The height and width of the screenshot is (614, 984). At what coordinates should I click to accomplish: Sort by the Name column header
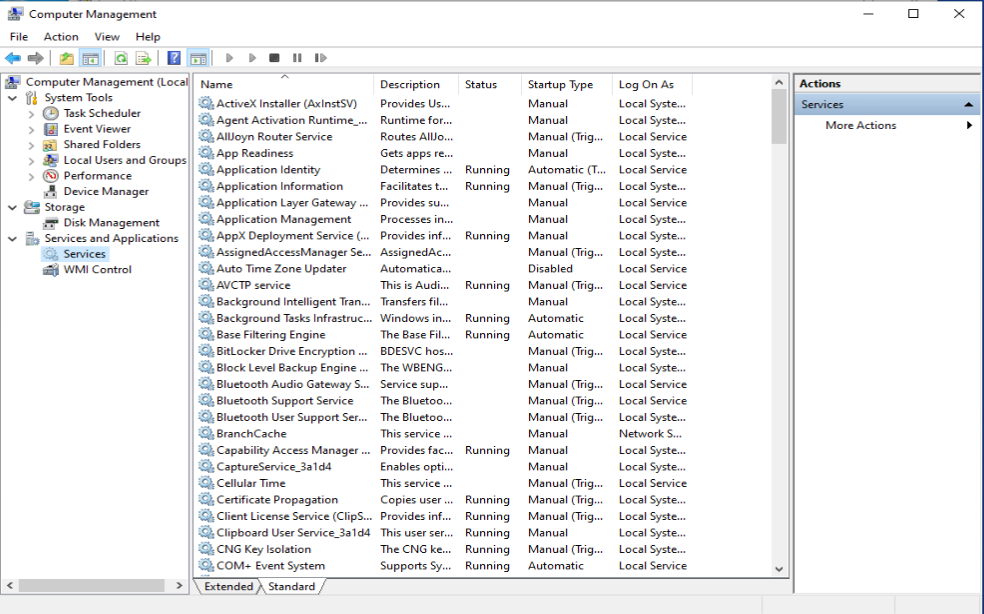(284, 84)
